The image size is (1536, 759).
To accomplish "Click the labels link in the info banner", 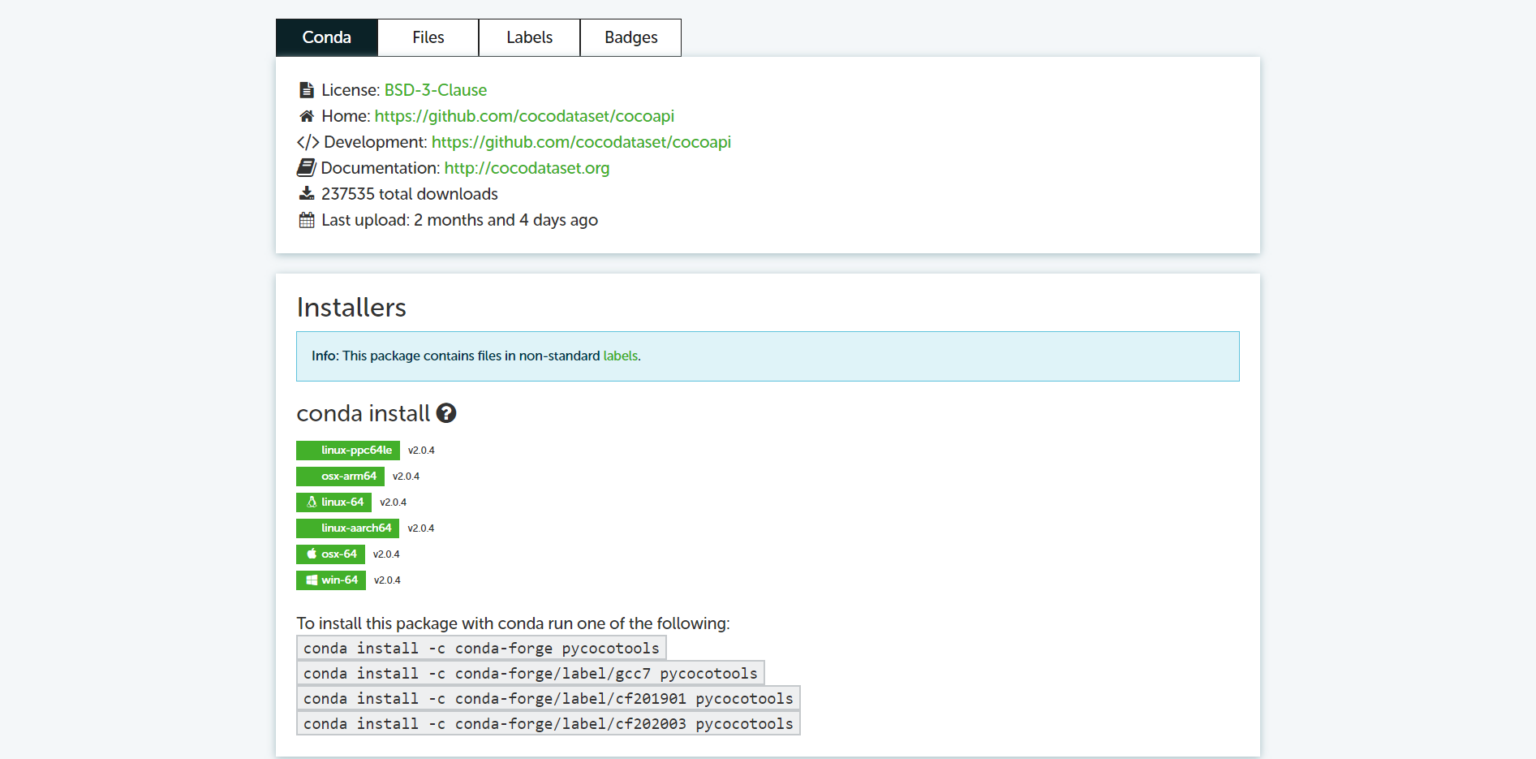I will (620, 355).
